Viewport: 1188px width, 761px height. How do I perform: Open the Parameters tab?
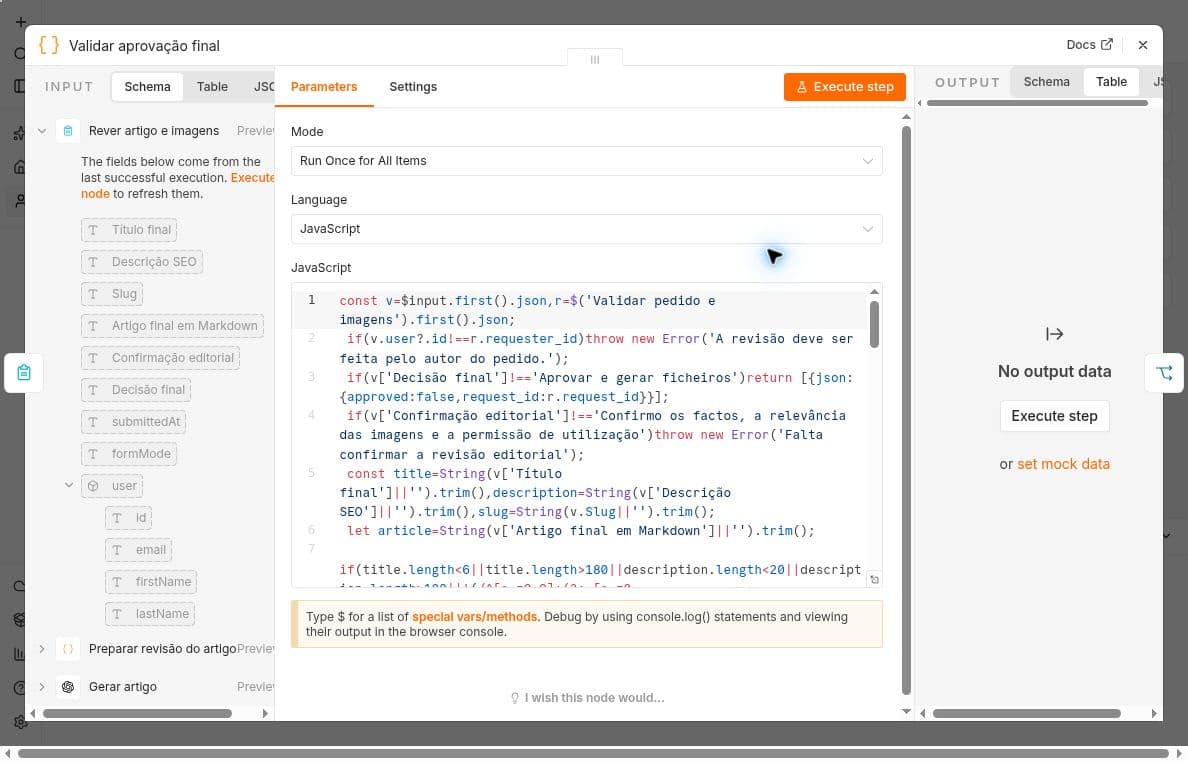[324, 86]
